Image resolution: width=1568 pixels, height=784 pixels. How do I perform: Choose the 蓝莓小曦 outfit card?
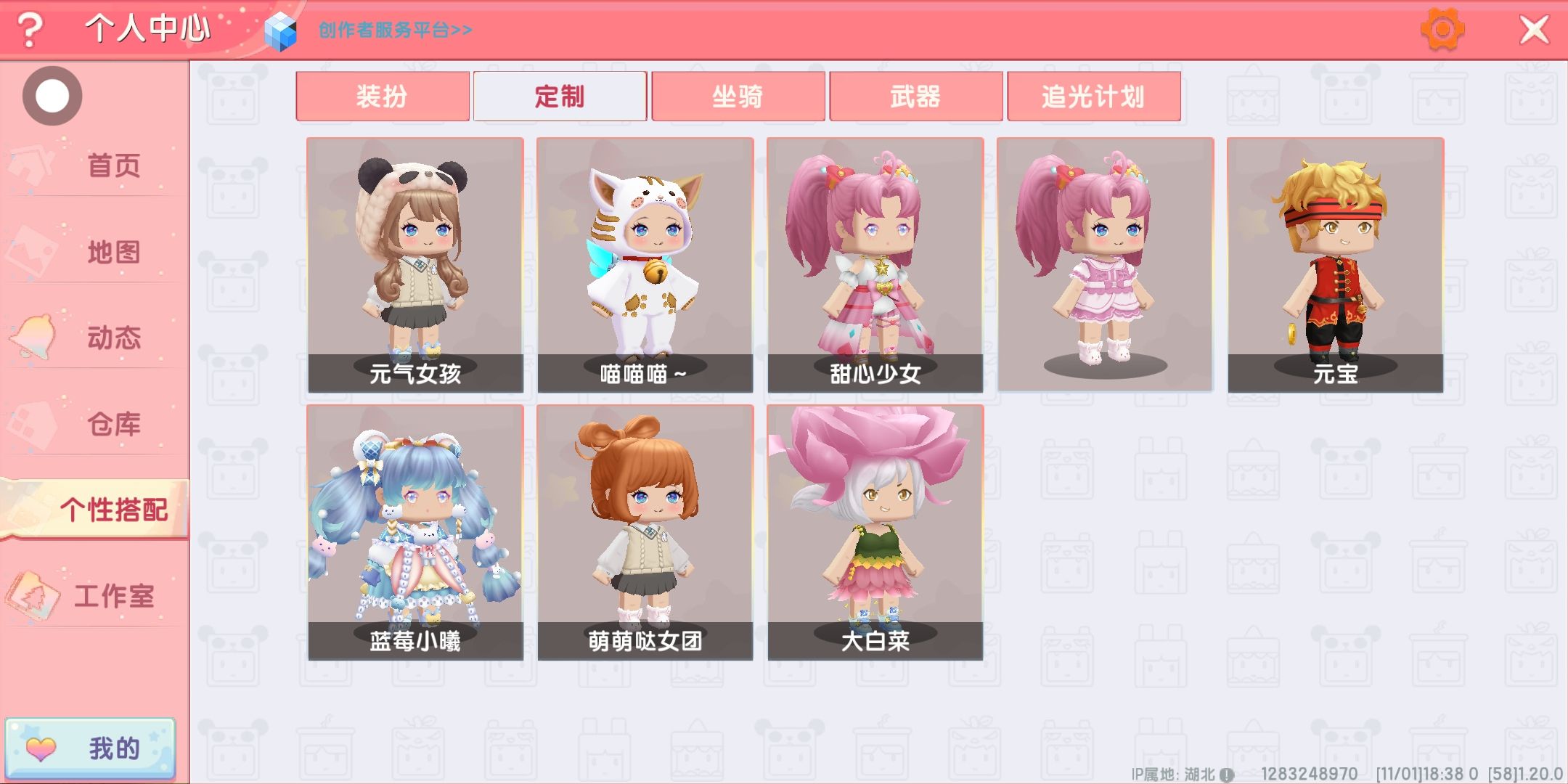coord(415,533)
